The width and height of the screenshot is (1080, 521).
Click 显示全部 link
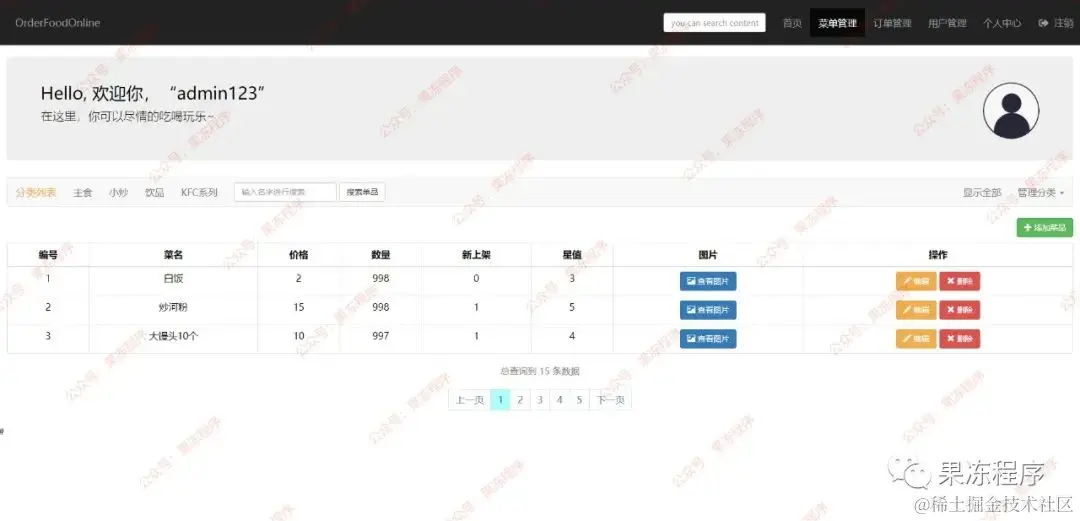982,192
